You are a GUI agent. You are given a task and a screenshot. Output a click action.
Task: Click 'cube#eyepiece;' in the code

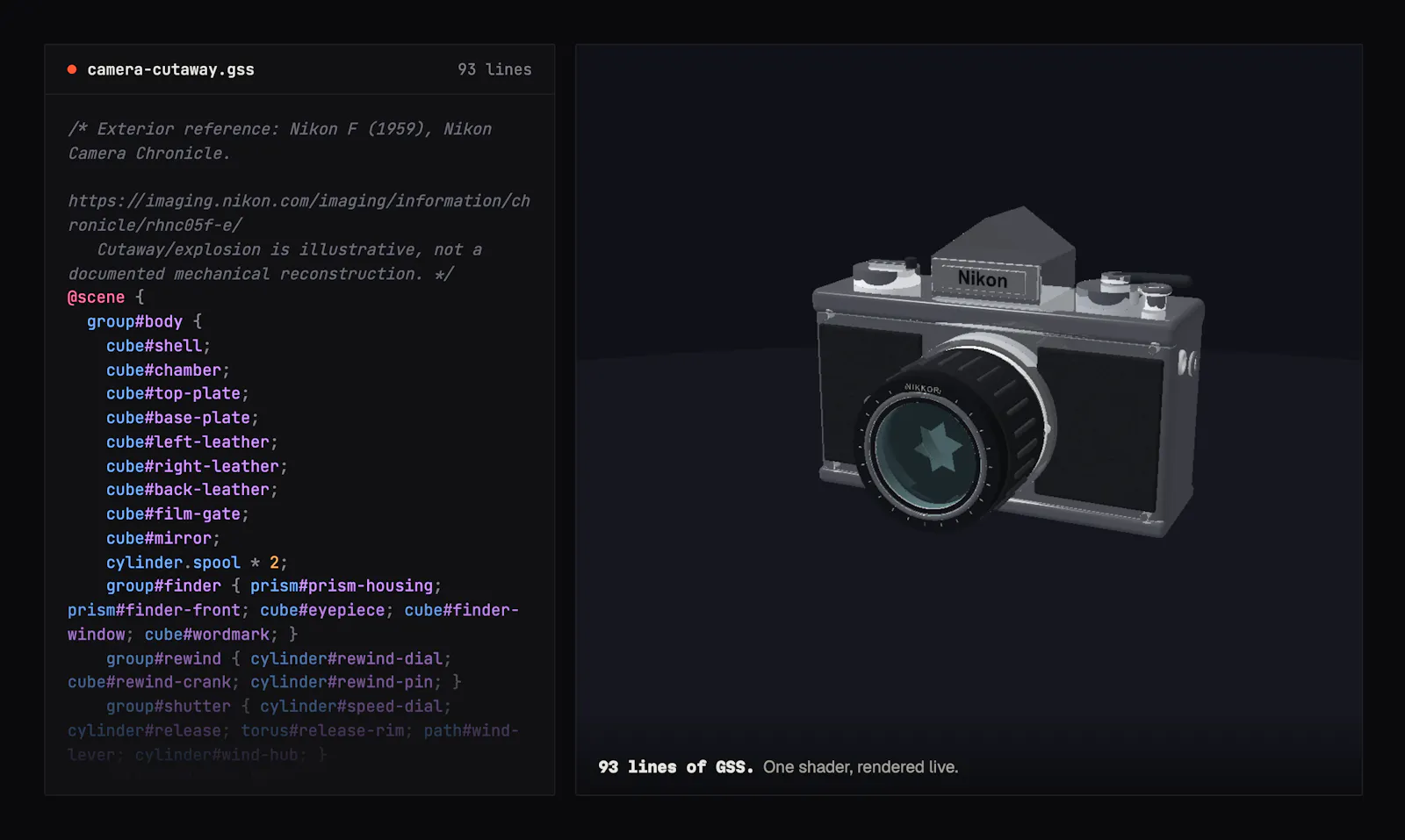click(x=327, y=610)
